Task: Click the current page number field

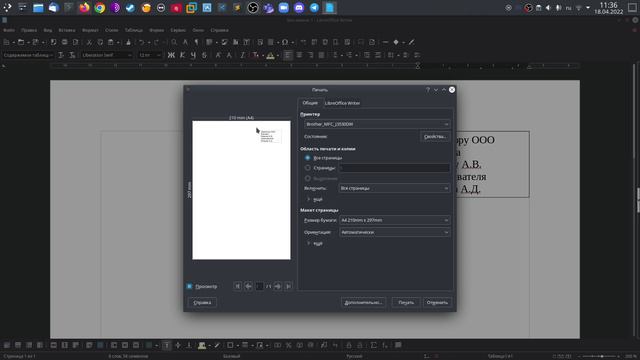Action: point(259,287)
